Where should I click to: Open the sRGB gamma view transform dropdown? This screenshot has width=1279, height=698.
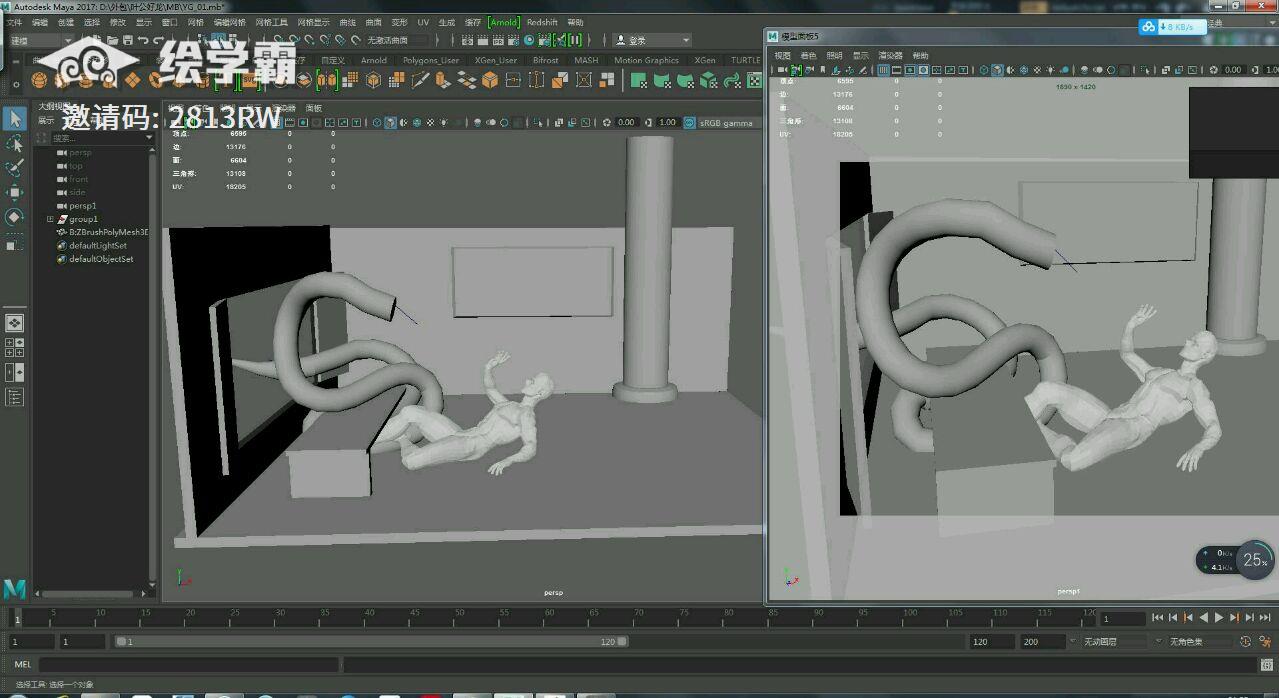coord(727,122)
